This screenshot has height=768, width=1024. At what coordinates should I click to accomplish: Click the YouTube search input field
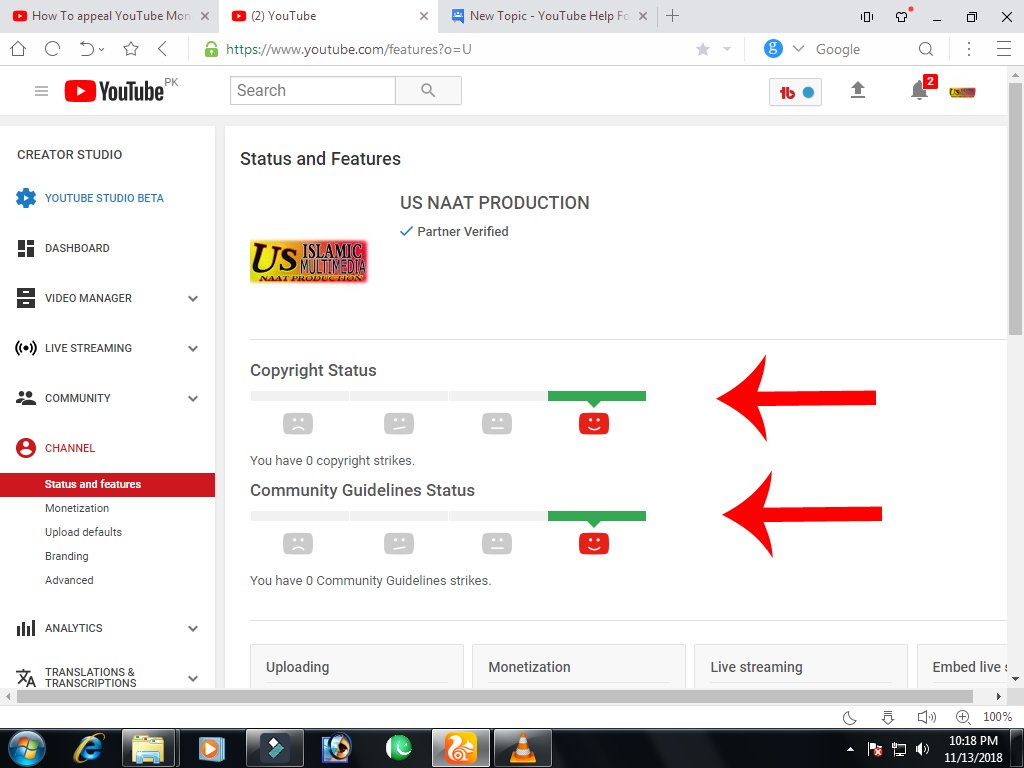tap(313, 90)
